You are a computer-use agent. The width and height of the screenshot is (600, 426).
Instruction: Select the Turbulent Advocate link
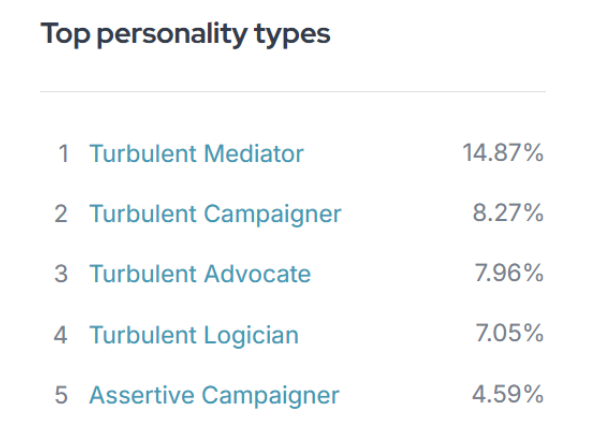coord(200,274)
